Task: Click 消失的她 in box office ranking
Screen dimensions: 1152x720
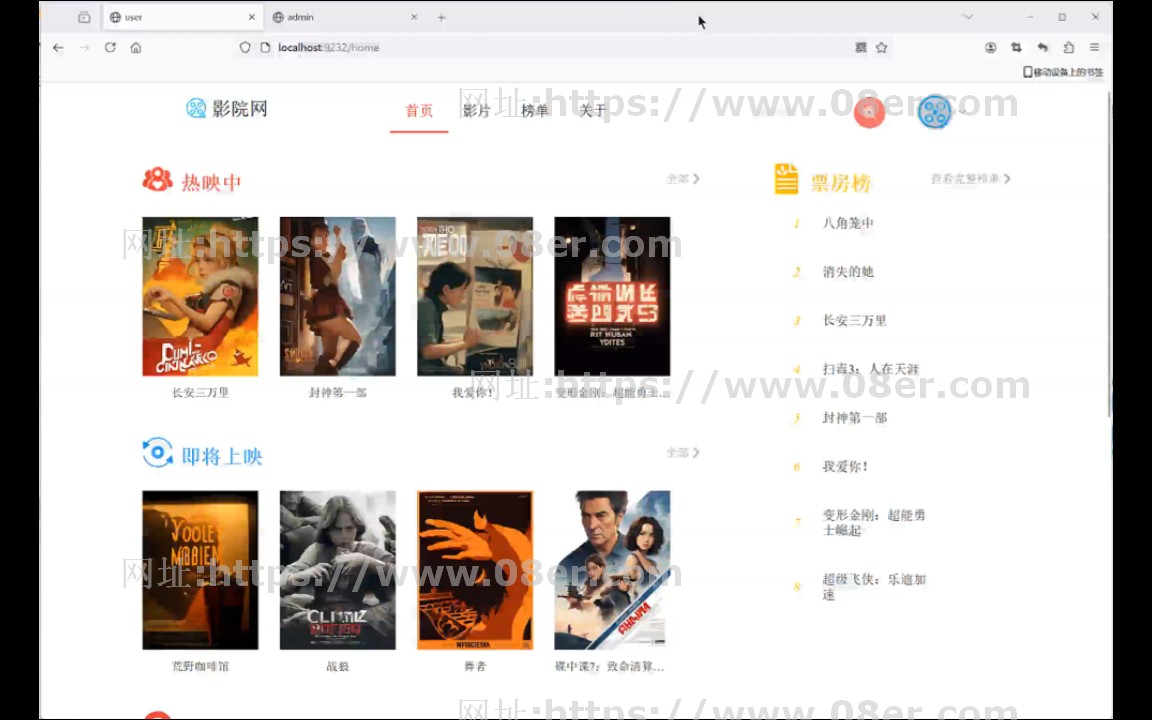Action: pos(848,272)
